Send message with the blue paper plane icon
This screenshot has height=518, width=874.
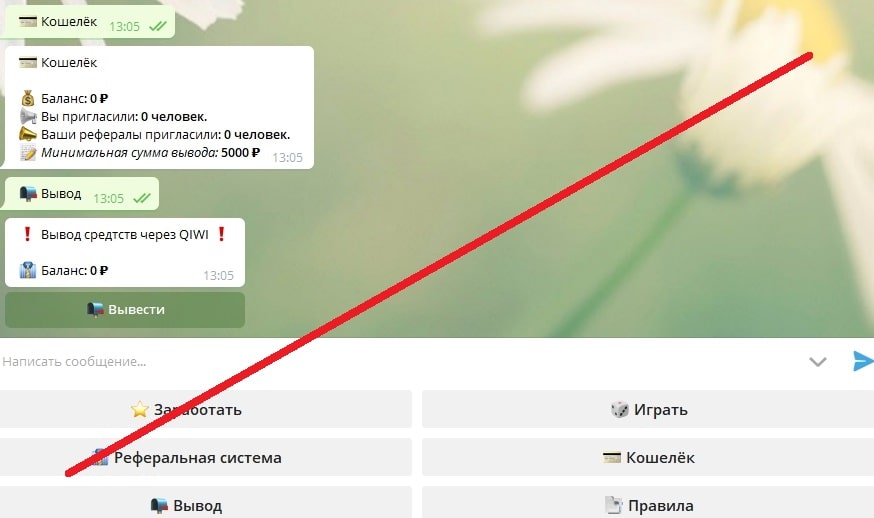(863, 361)
